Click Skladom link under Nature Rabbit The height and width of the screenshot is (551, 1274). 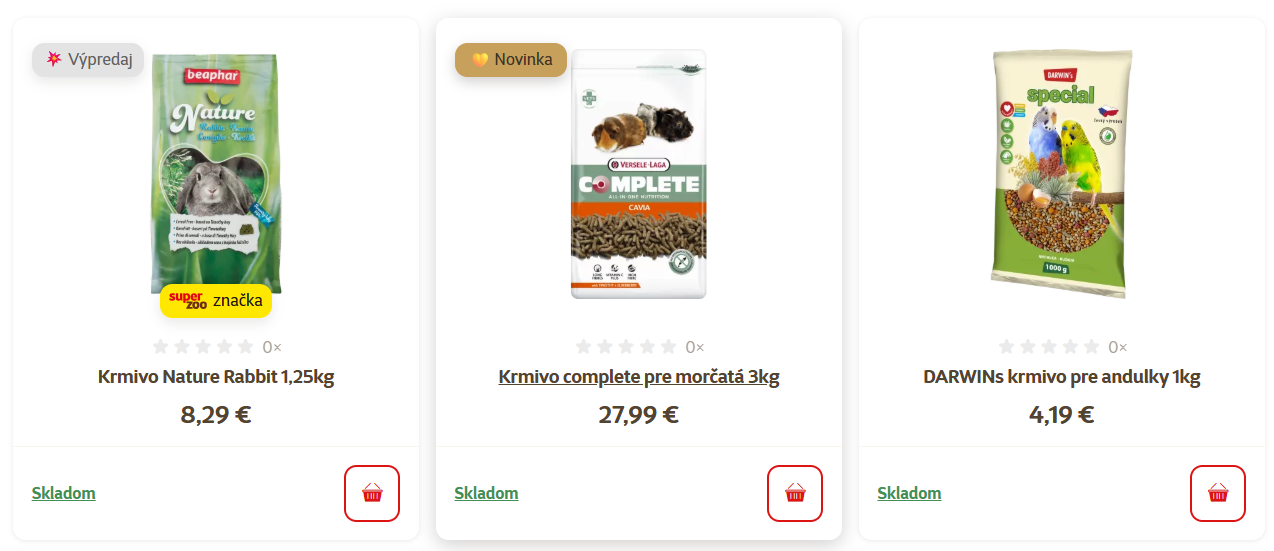tap(64, 493)
